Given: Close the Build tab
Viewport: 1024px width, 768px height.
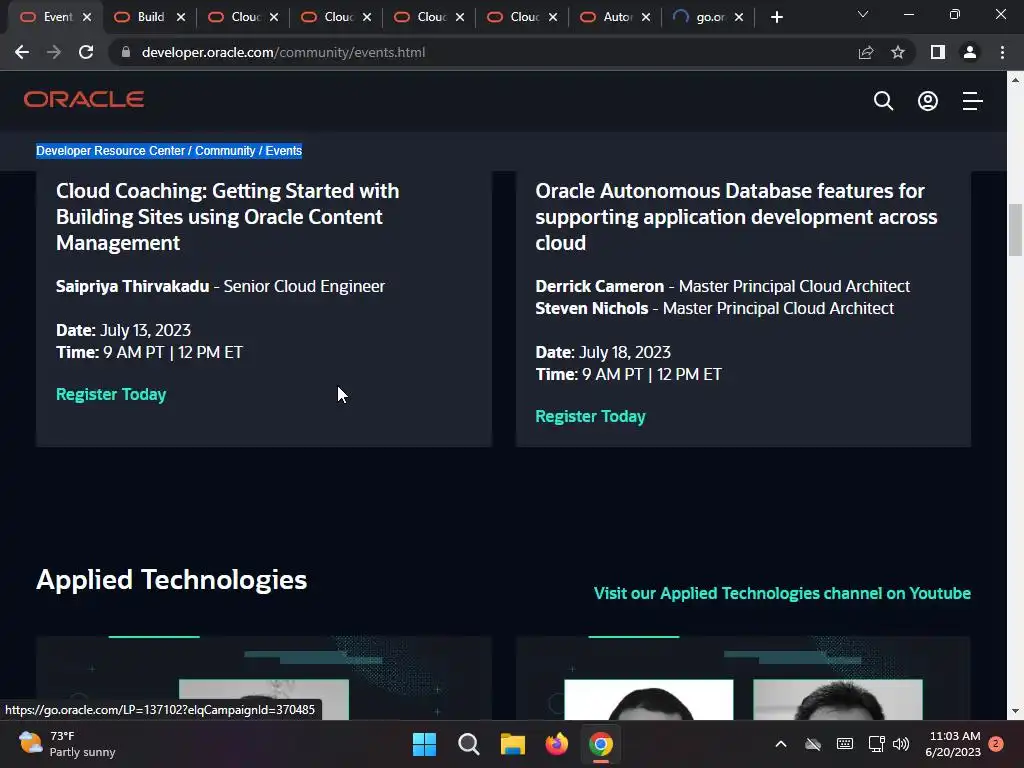Looking at the screenshot, I should click(x=181, y=17).
